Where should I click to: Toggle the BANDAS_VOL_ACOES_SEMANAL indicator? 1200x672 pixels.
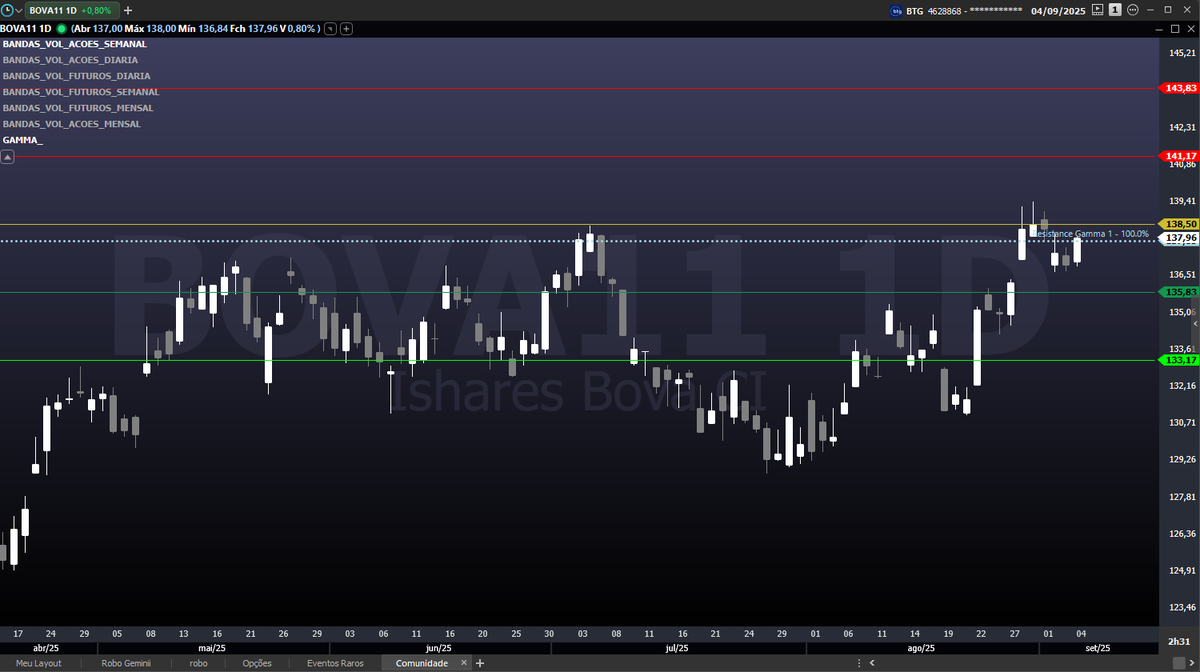coord(75,44)
